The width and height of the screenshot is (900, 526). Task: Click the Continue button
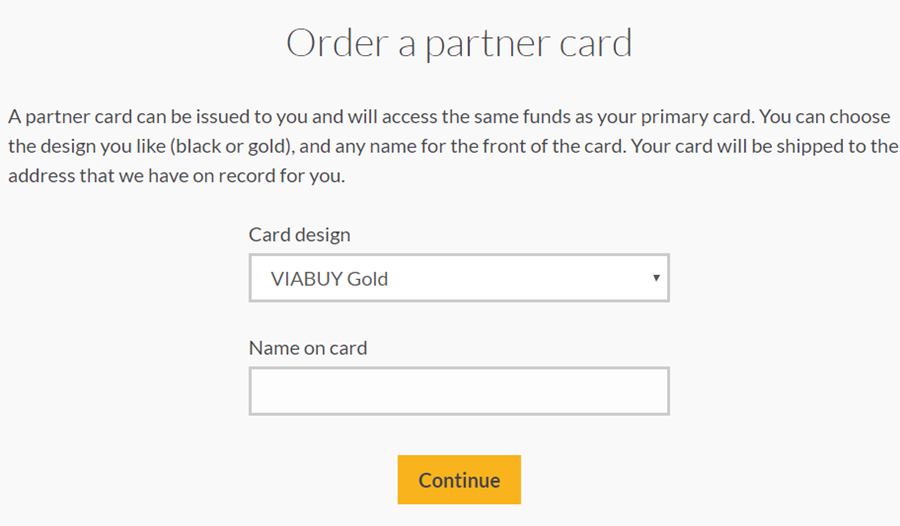click(459, 480)
